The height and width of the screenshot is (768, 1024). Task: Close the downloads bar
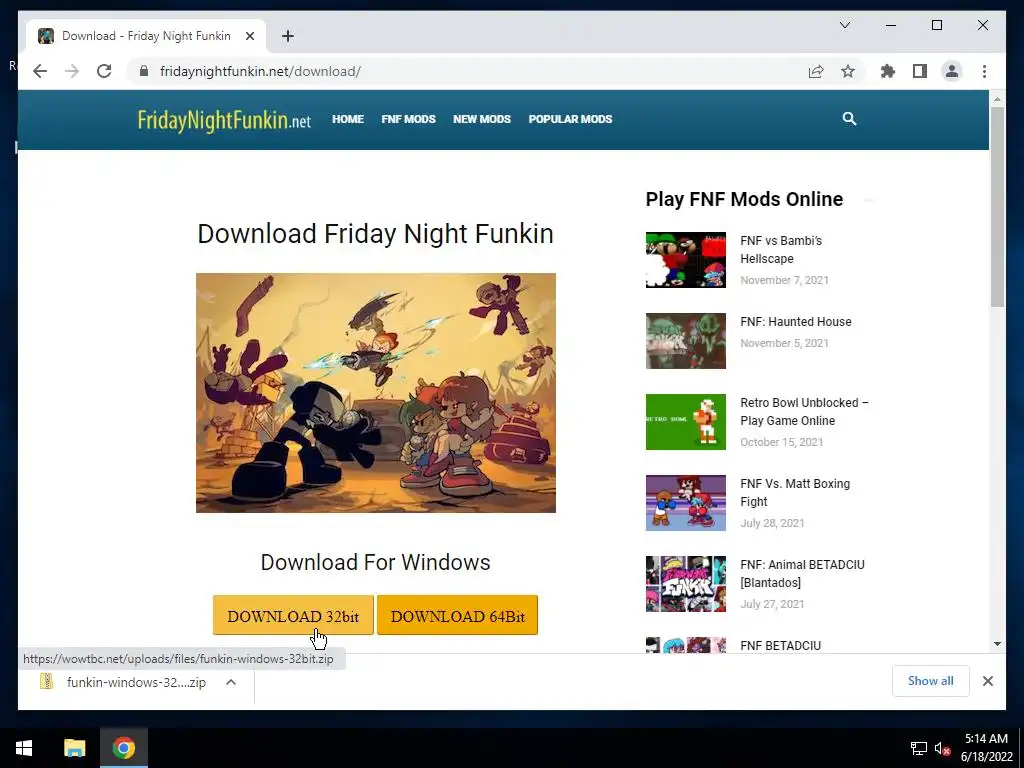coord(987,681)
